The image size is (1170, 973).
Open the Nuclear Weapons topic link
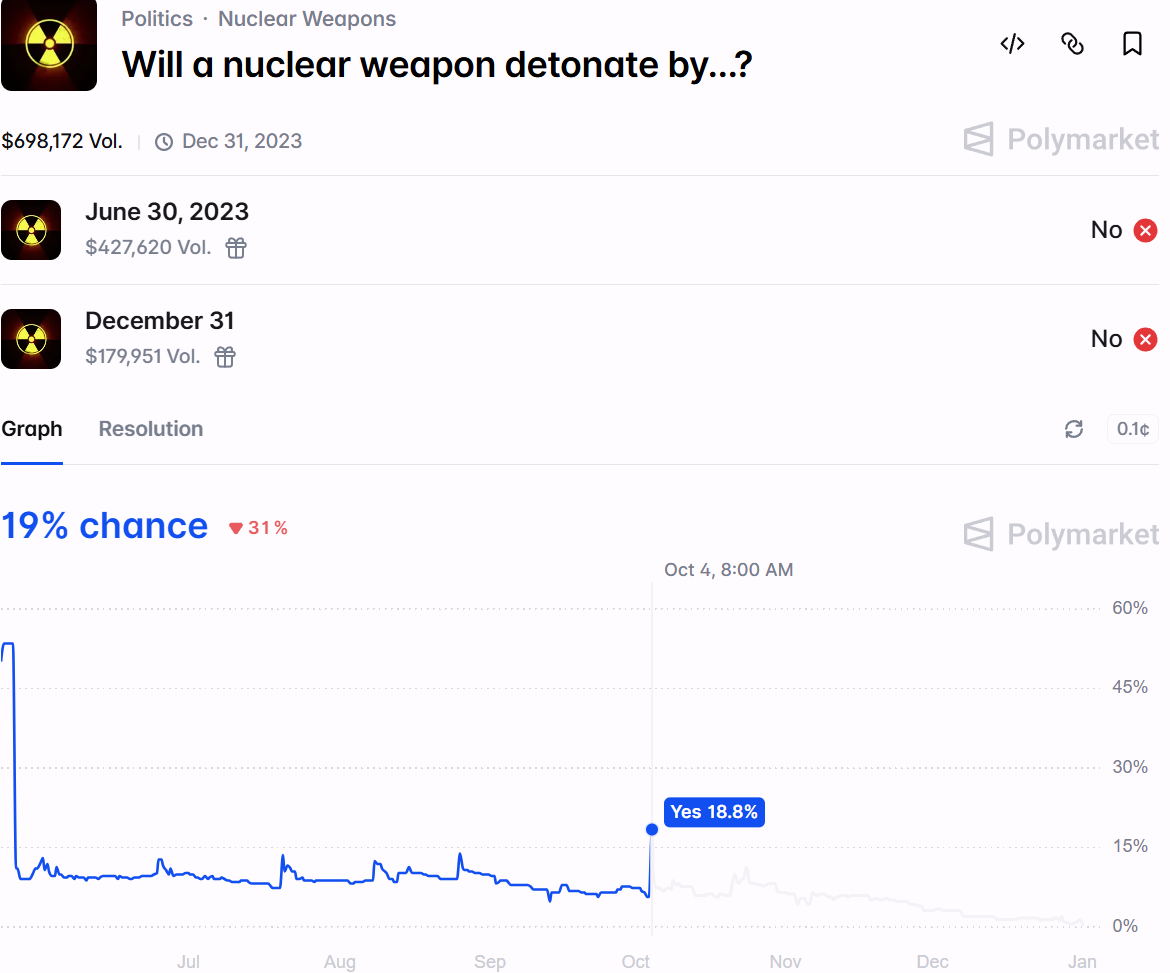[x=306, y=18]
